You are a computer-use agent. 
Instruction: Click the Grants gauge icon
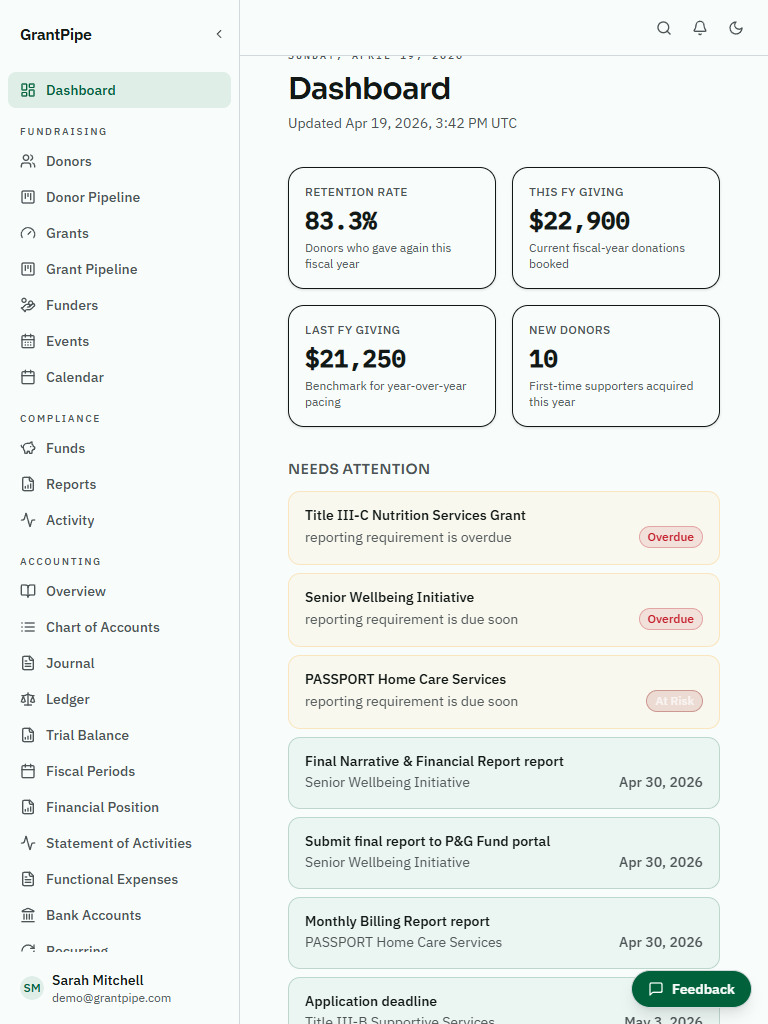(x=28, y=233)
